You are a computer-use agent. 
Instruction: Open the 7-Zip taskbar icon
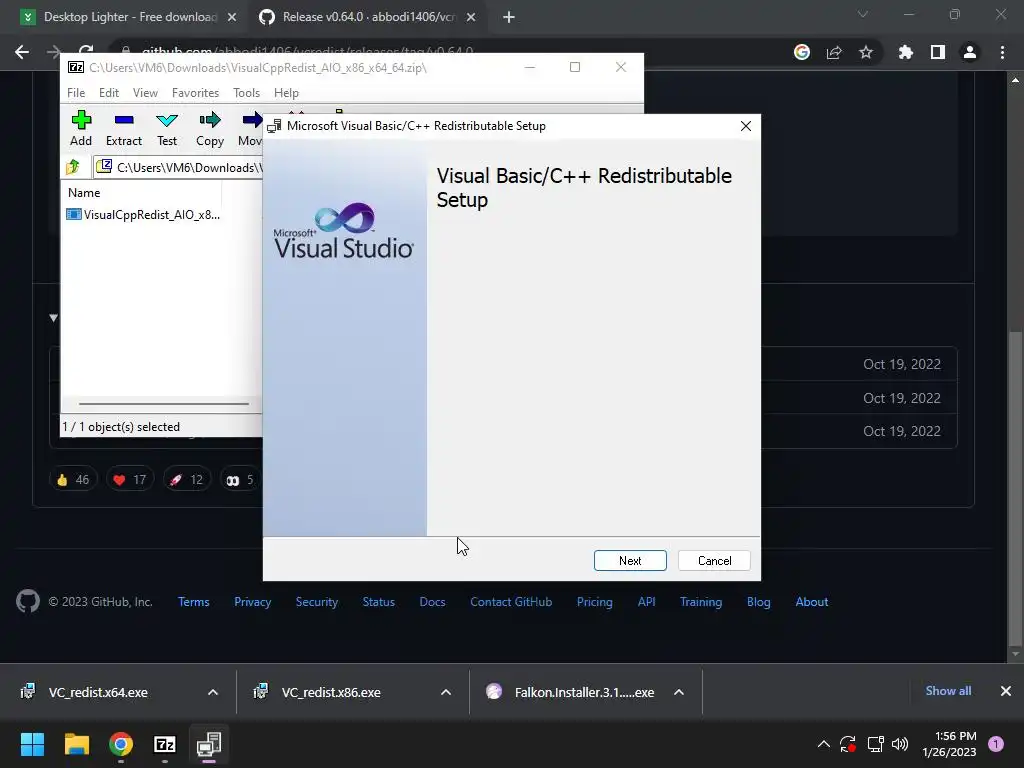(x=165, y=744)
